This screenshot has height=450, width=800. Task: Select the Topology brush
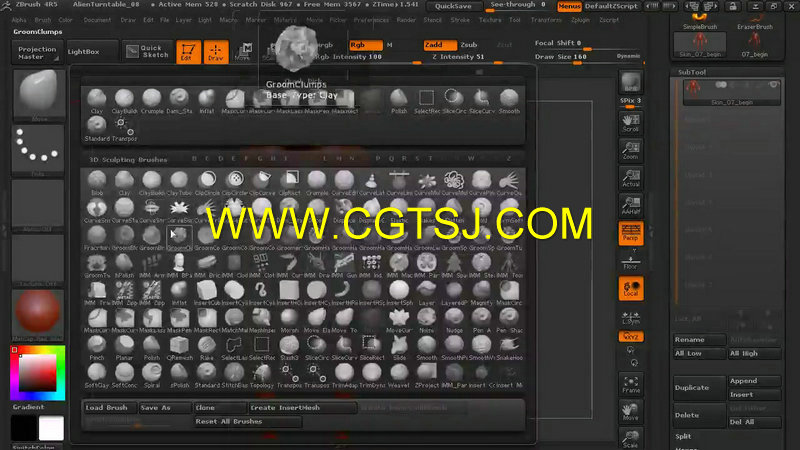[x=262, y=375]
